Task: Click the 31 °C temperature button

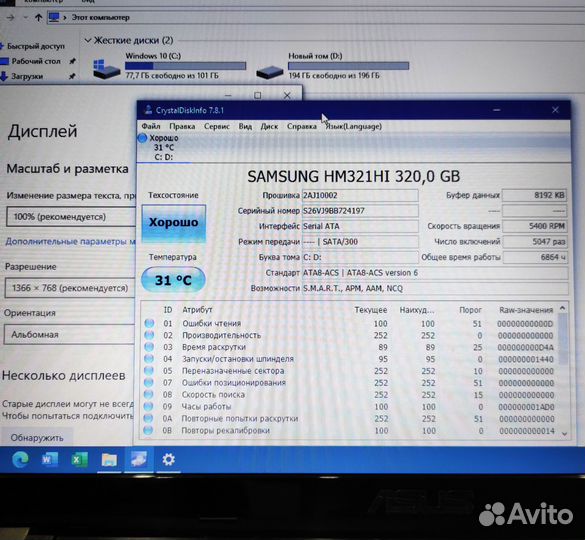Action: pyautogui.click(x=173, y=280)
